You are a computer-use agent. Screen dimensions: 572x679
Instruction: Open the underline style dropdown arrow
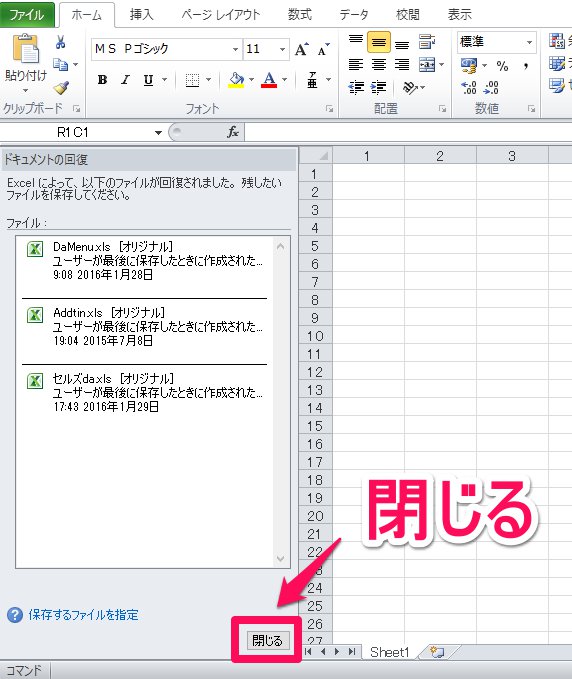165,80
